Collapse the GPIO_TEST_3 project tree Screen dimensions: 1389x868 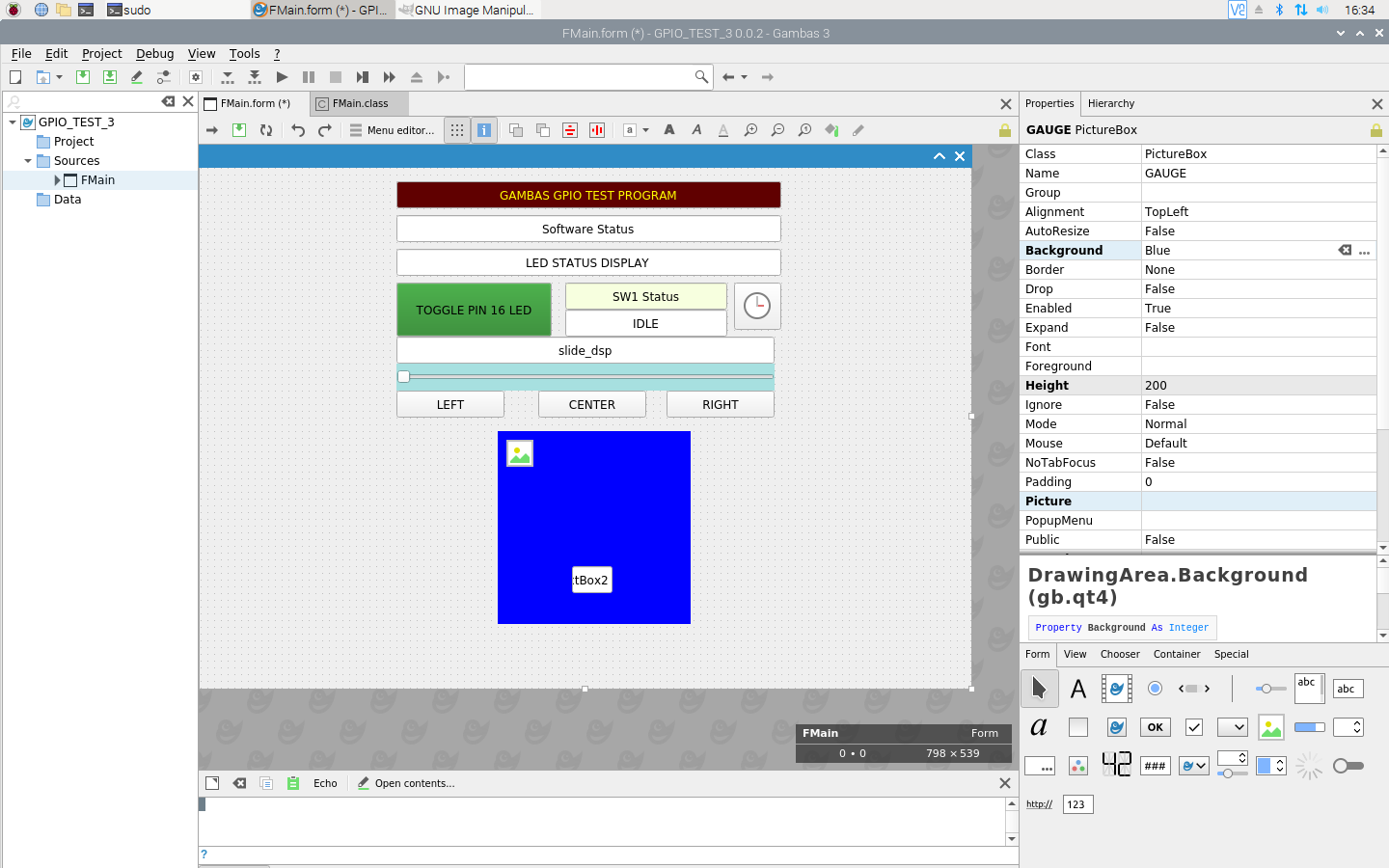point(13,122)
